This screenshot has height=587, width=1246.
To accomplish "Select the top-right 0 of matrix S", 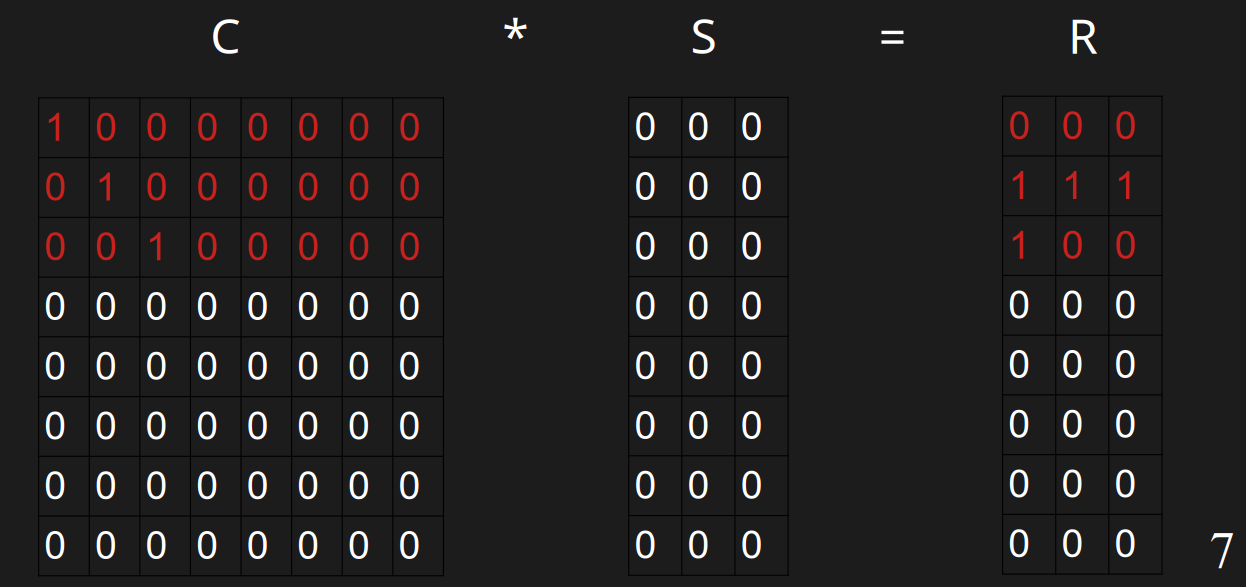I will coord(752,128).
